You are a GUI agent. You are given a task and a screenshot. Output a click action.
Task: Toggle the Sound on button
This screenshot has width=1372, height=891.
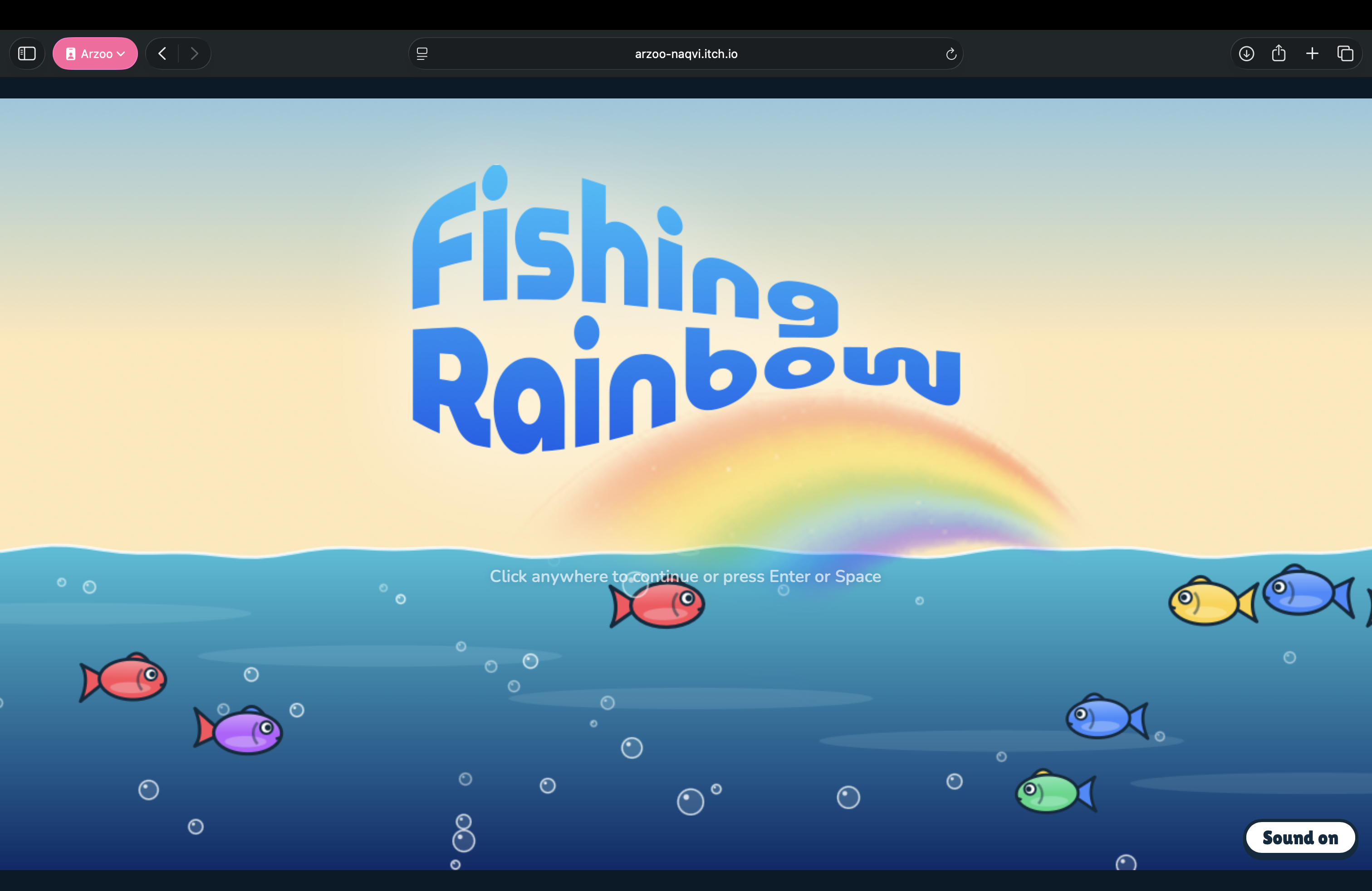click(x=1300, y=838)
